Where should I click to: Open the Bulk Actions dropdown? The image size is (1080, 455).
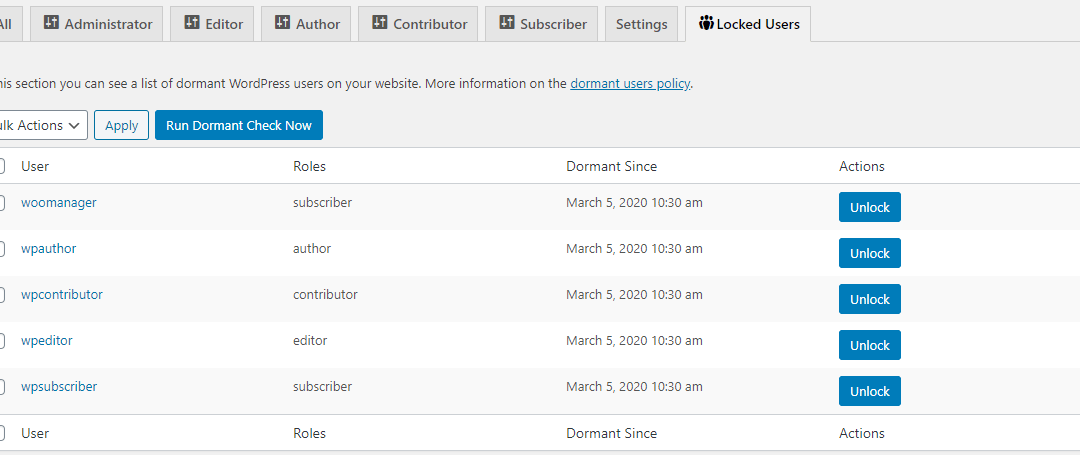pos(43,125)
